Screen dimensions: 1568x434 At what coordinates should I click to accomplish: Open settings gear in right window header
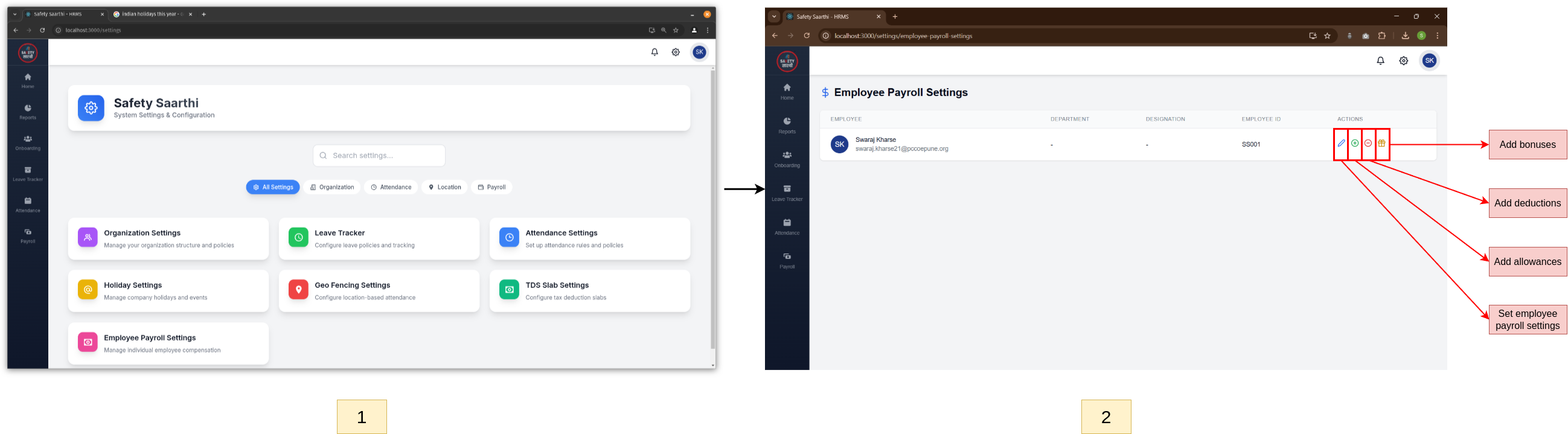pyautogui.click(x=1403, y=61)
